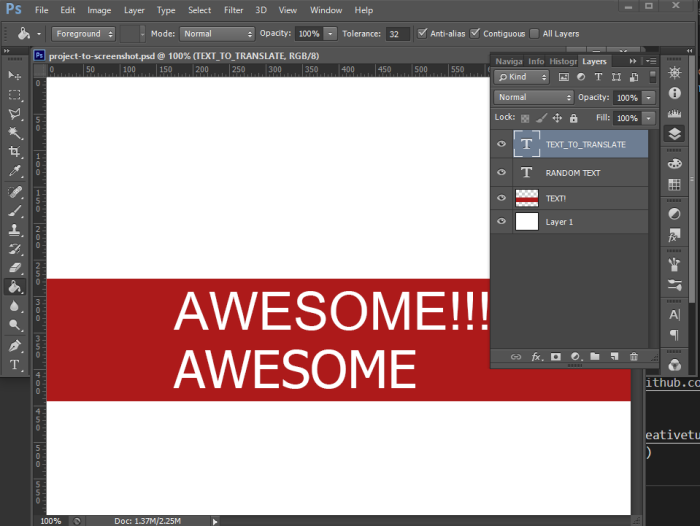The width and height of the screenshot is (700, 526).
Task: Add a layer style with fx button
Action: (x=536, y=356)
